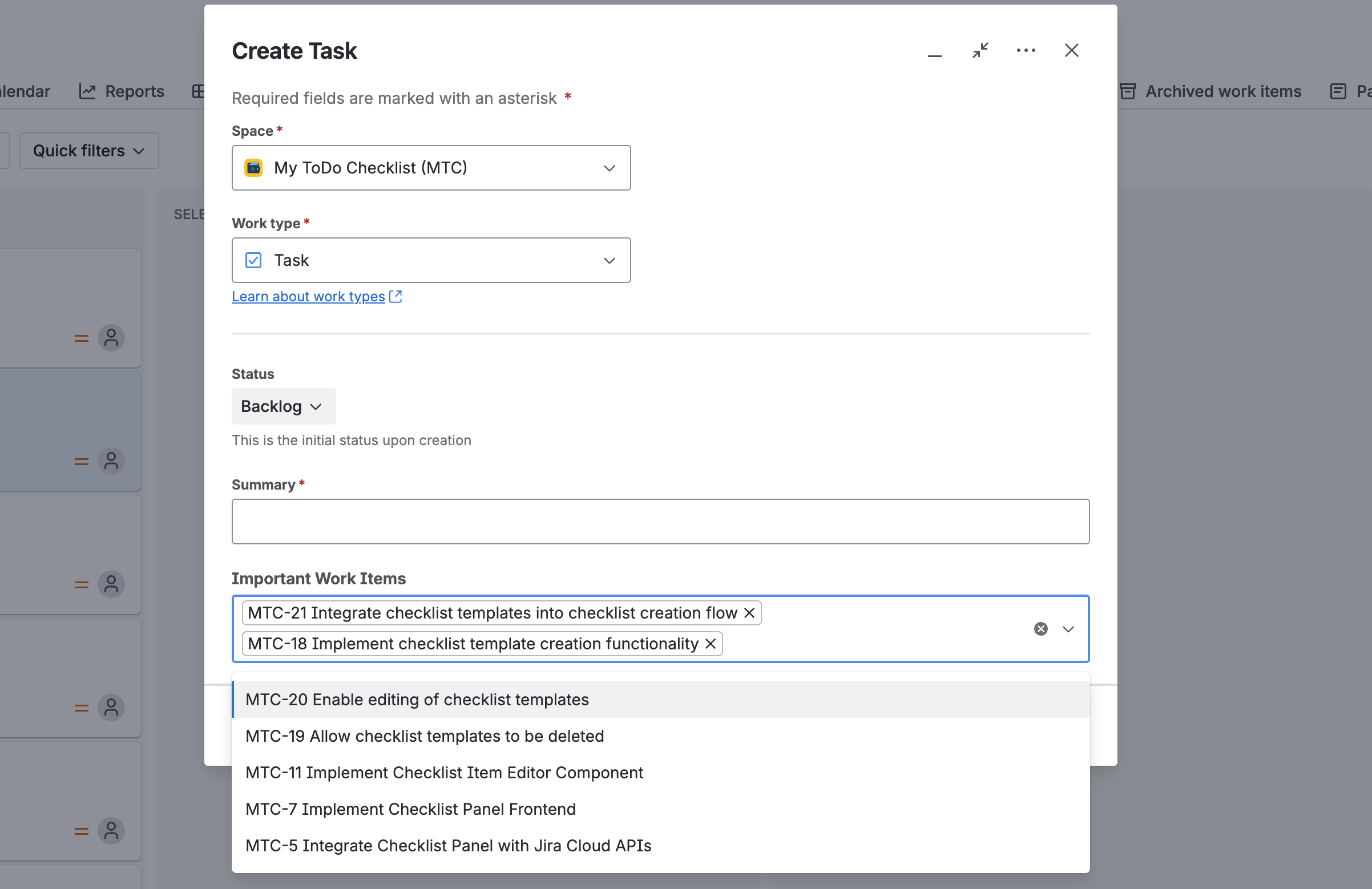Open the Space dropdown My ToDo Checklist
Viewport: 1372px width, 889px height.
coord(431,168)
